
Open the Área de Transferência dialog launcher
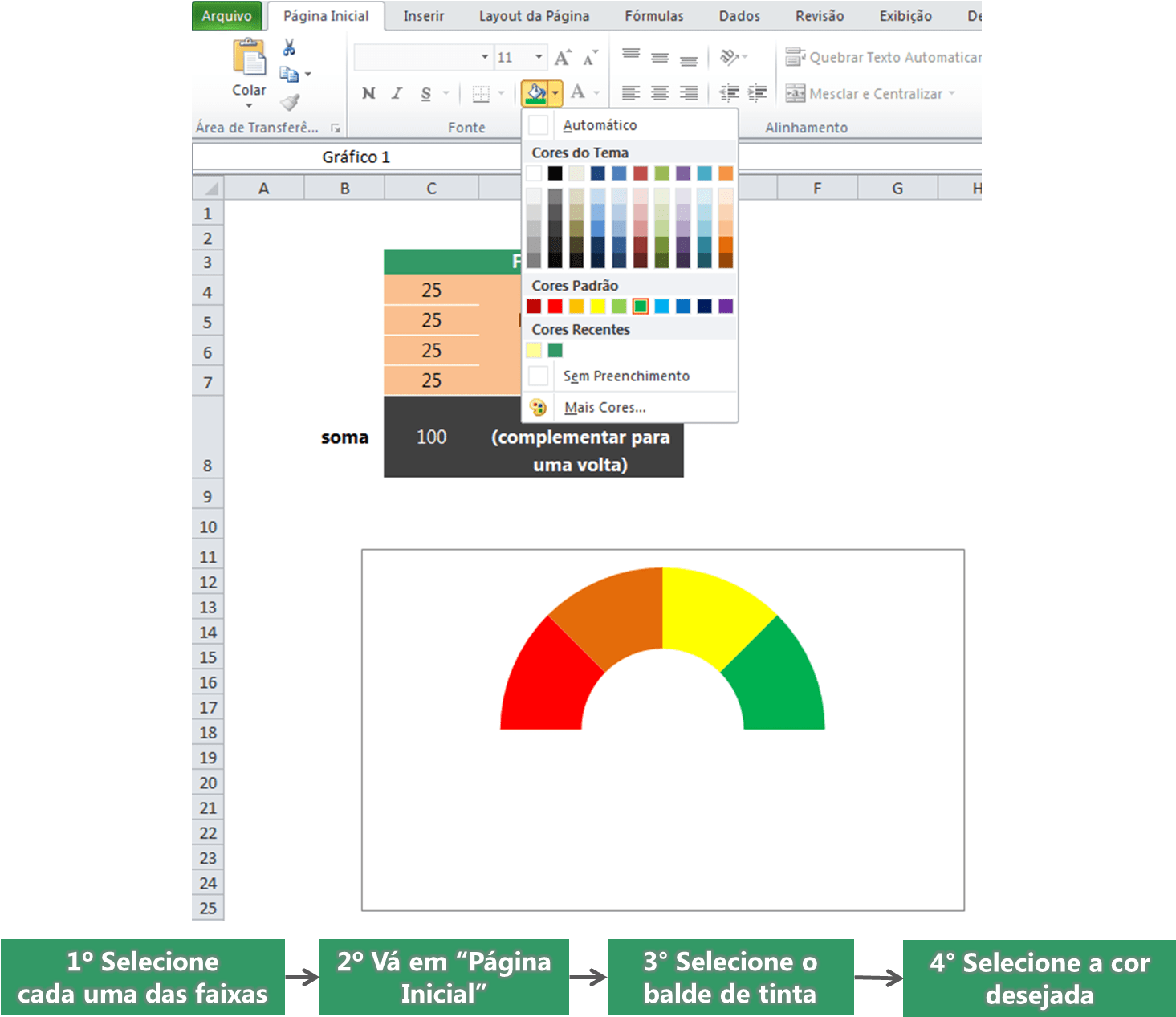click(336, 128)
